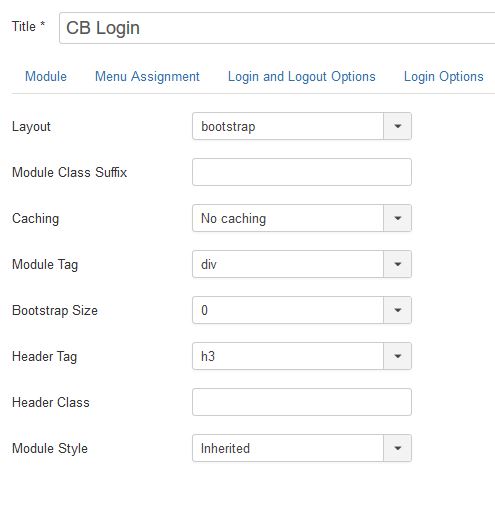Switch to the Module tab
The image size is (495, 509).
click(x=46, y=76)
